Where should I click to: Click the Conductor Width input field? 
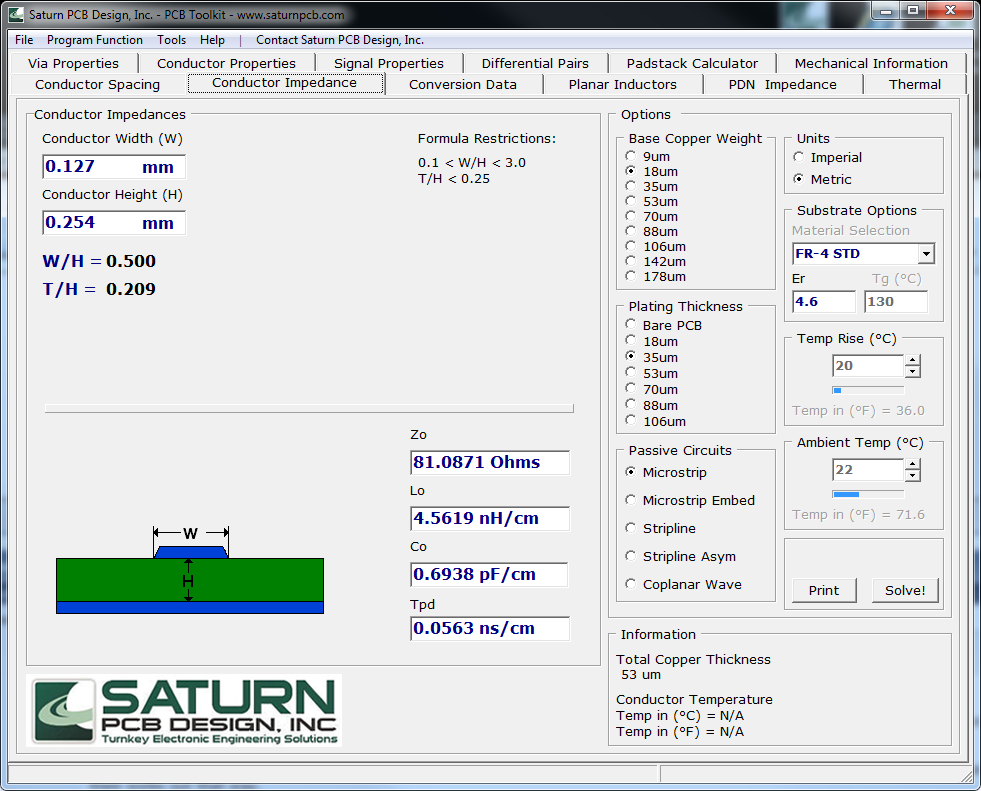pos(114,166)
